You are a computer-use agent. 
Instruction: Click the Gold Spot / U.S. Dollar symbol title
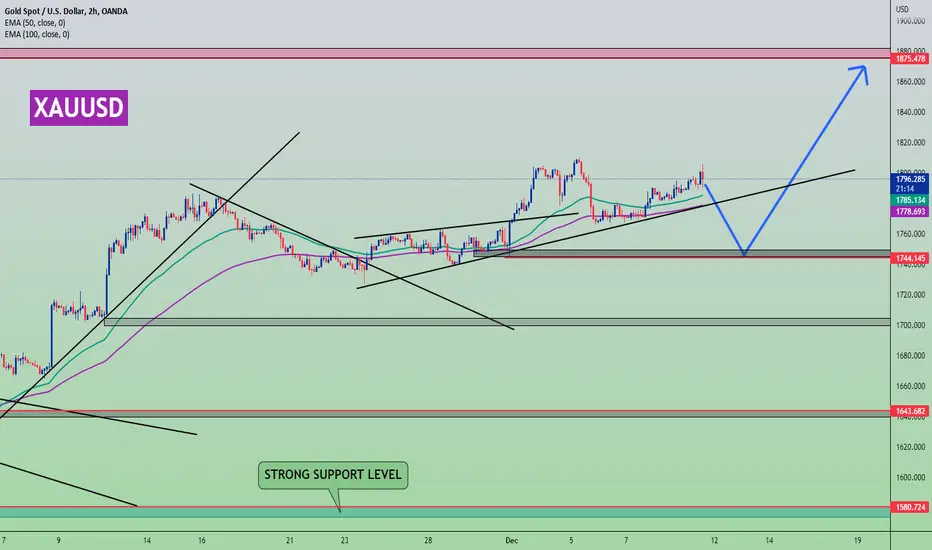click(65, 11)
